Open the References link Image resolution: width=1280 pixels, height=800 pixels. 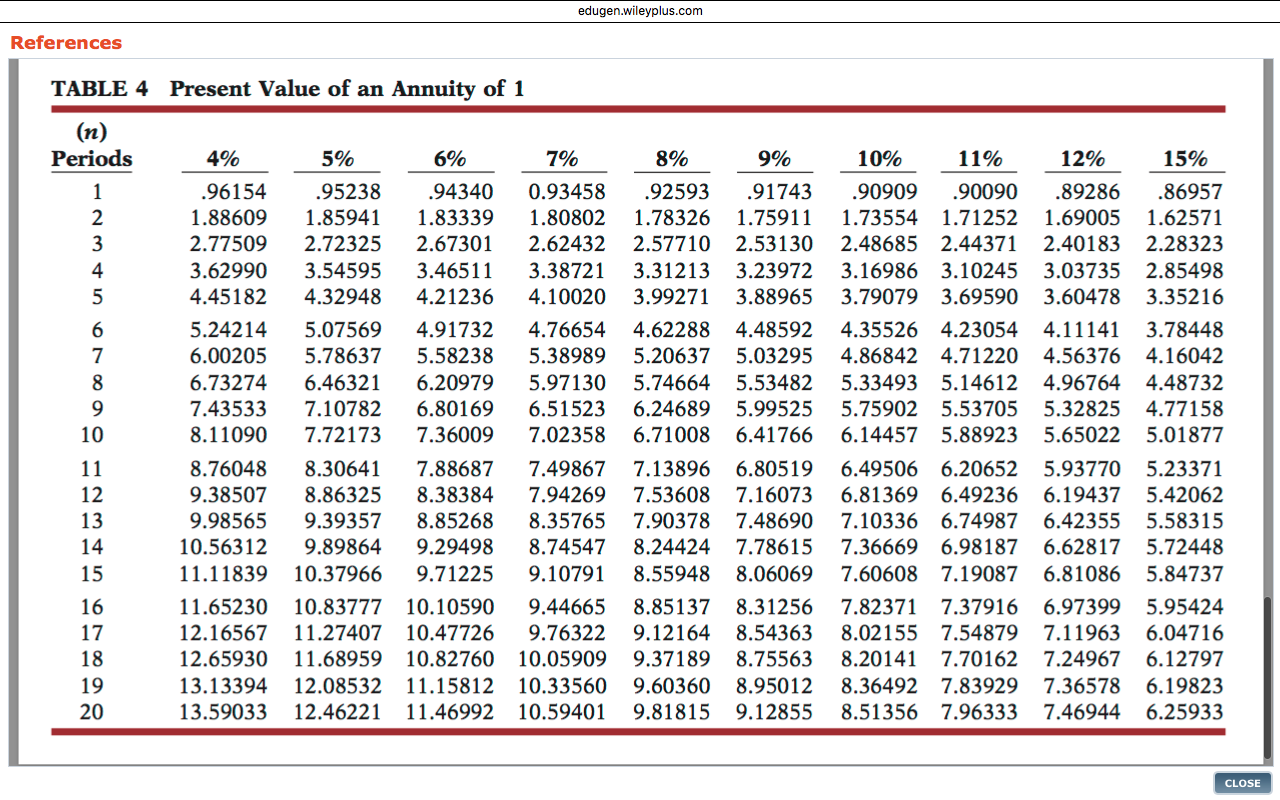(x=66, y=43)
